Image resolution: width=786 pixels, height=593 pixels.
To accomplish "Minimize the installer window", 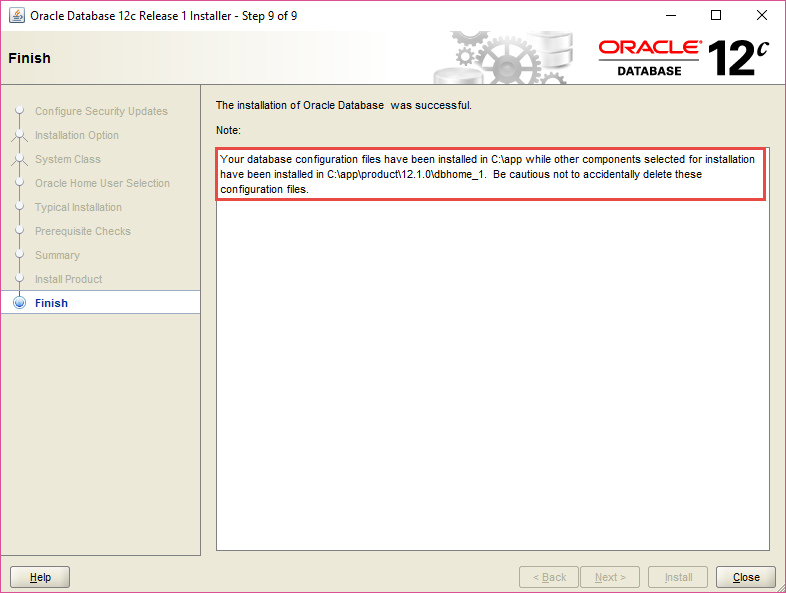I will click(671, 16).
